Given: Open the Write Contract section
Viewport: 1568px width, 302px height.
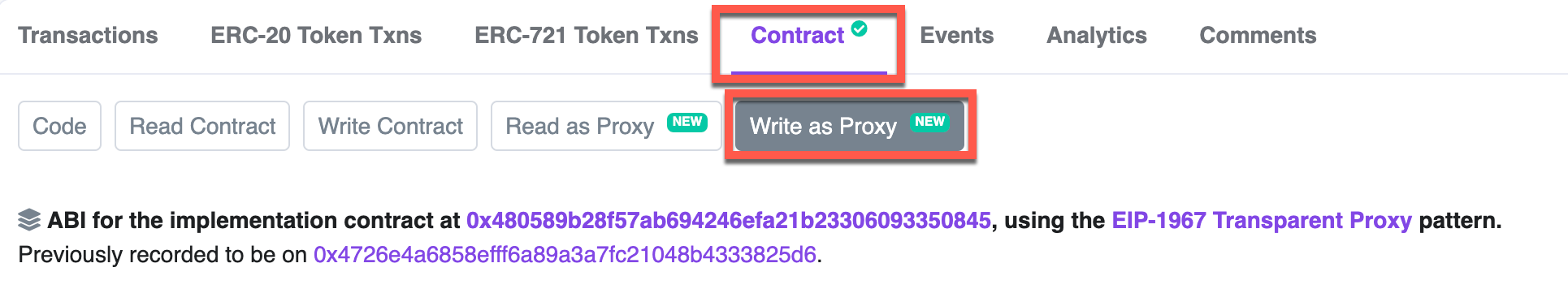Looking at the screenshot, I should tap(390, 126).
